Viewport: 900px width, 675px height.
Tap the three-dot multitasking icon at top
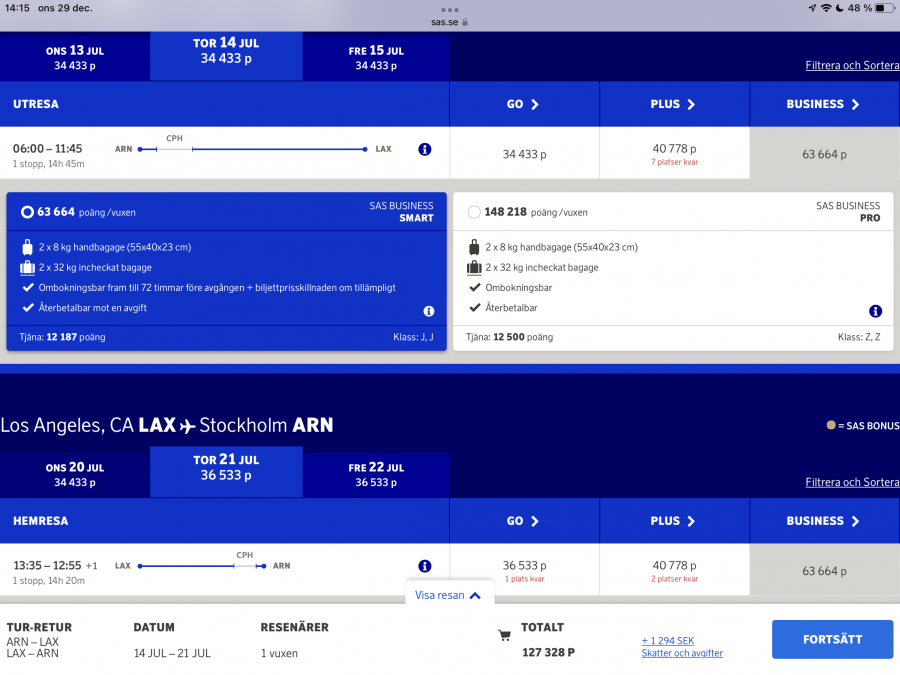pyautogui.click(x=450, y=9)
